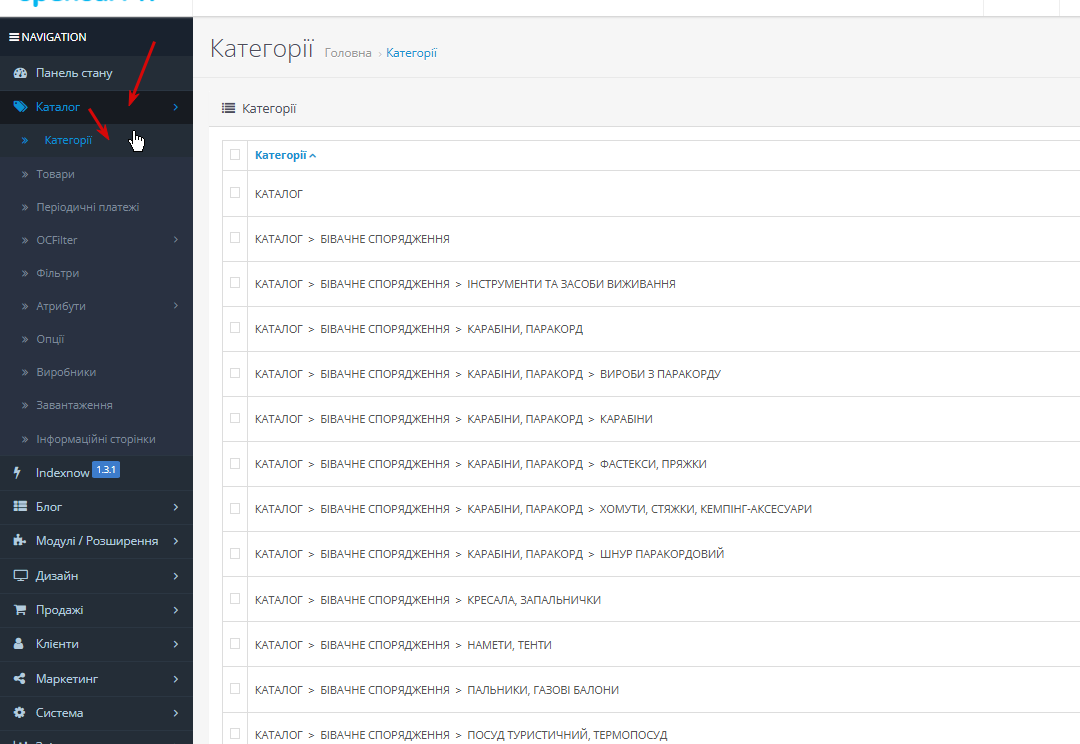The image size is (1080, 744).
Task: Open the Товари menu item
Action: coord(55,174)
